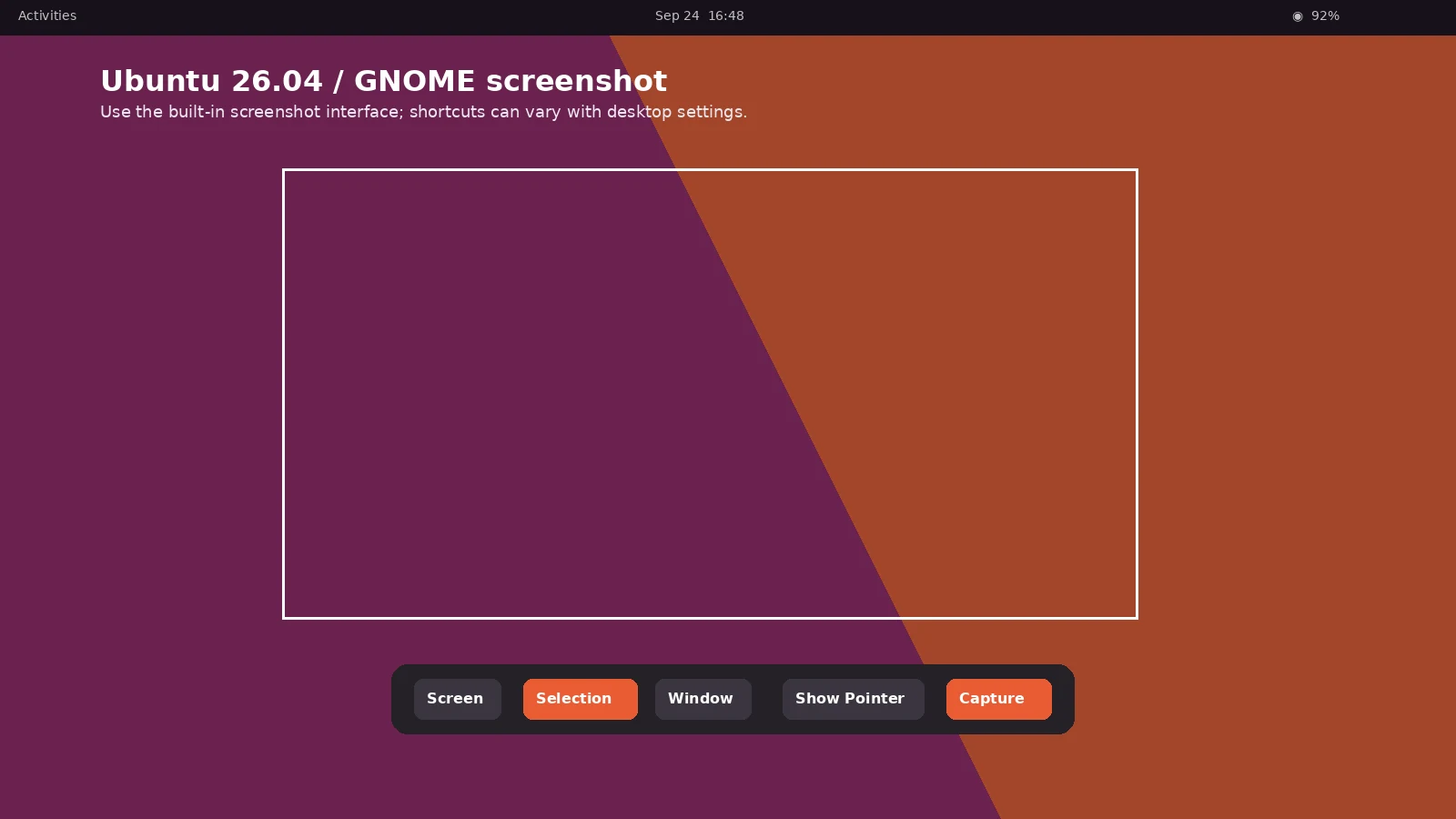Open the Activities overview
The image size is (1456, 819).
point(47,15)
